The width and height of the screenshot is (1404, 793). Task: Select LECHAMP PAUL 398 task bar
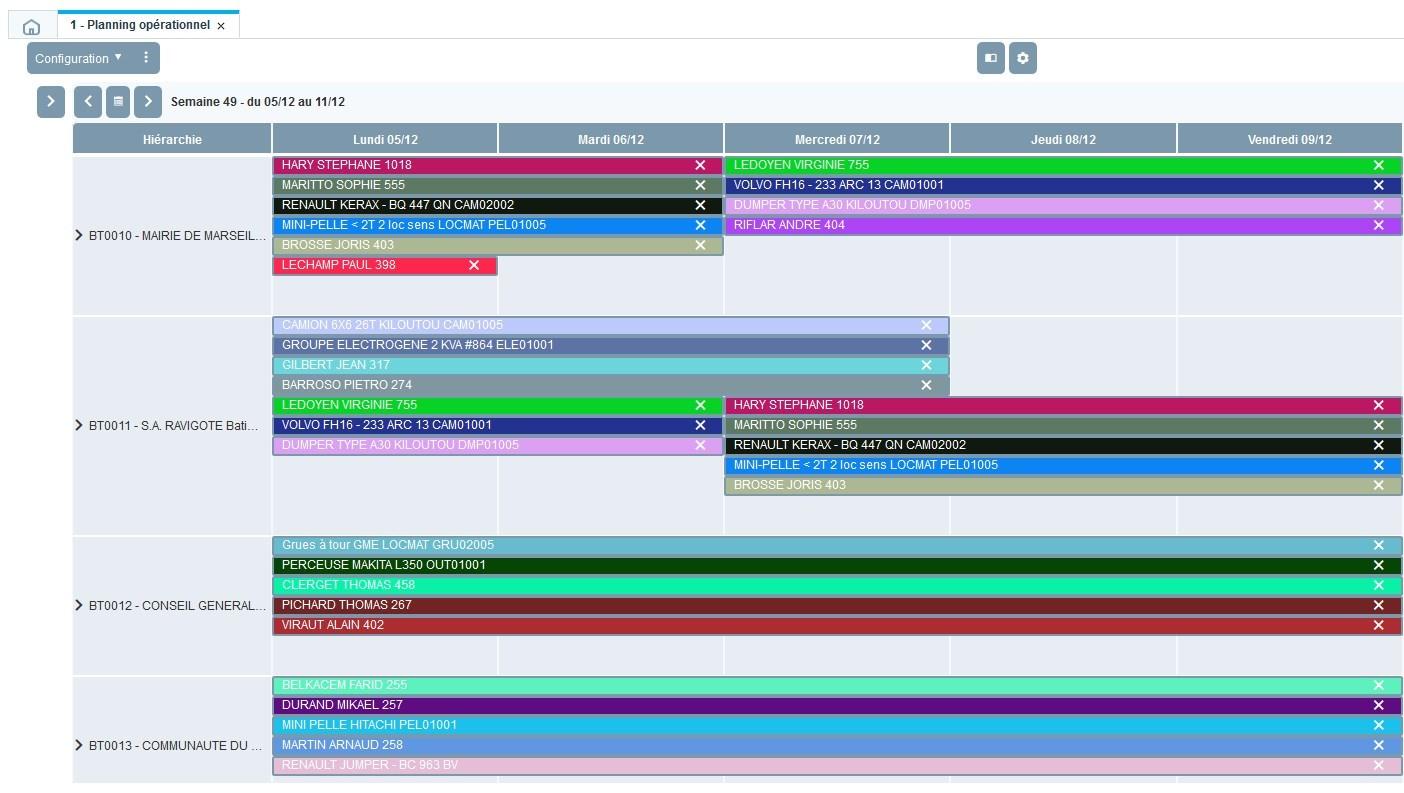(385, 265)
